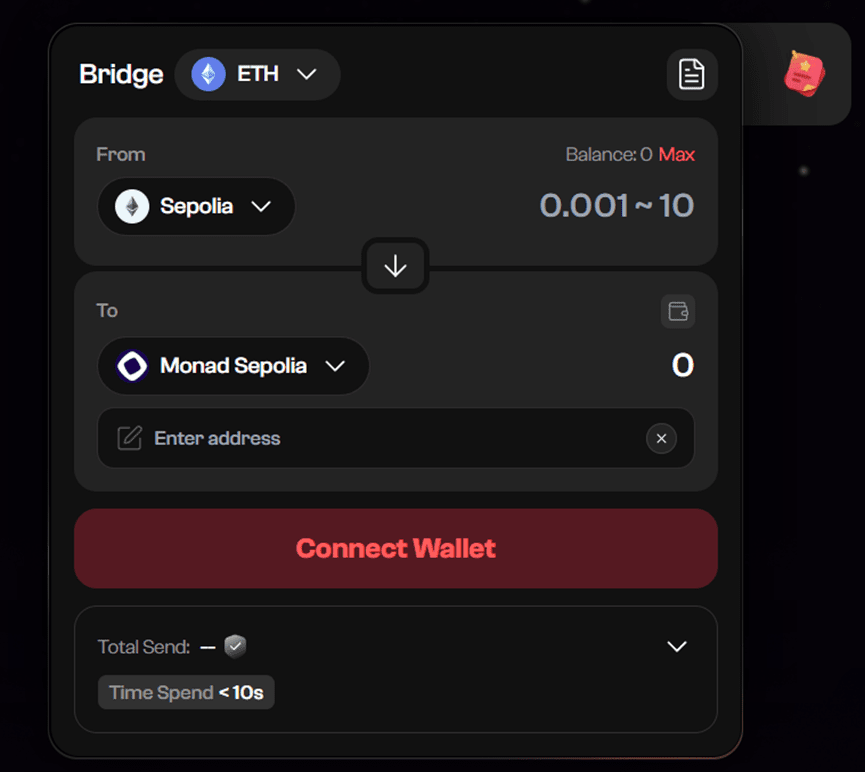Open the Monad Sepolia destination dropdown
Image resolution: width=865 pixels, height=772 pixels.
pyautogui.click(x=233, y=365)
